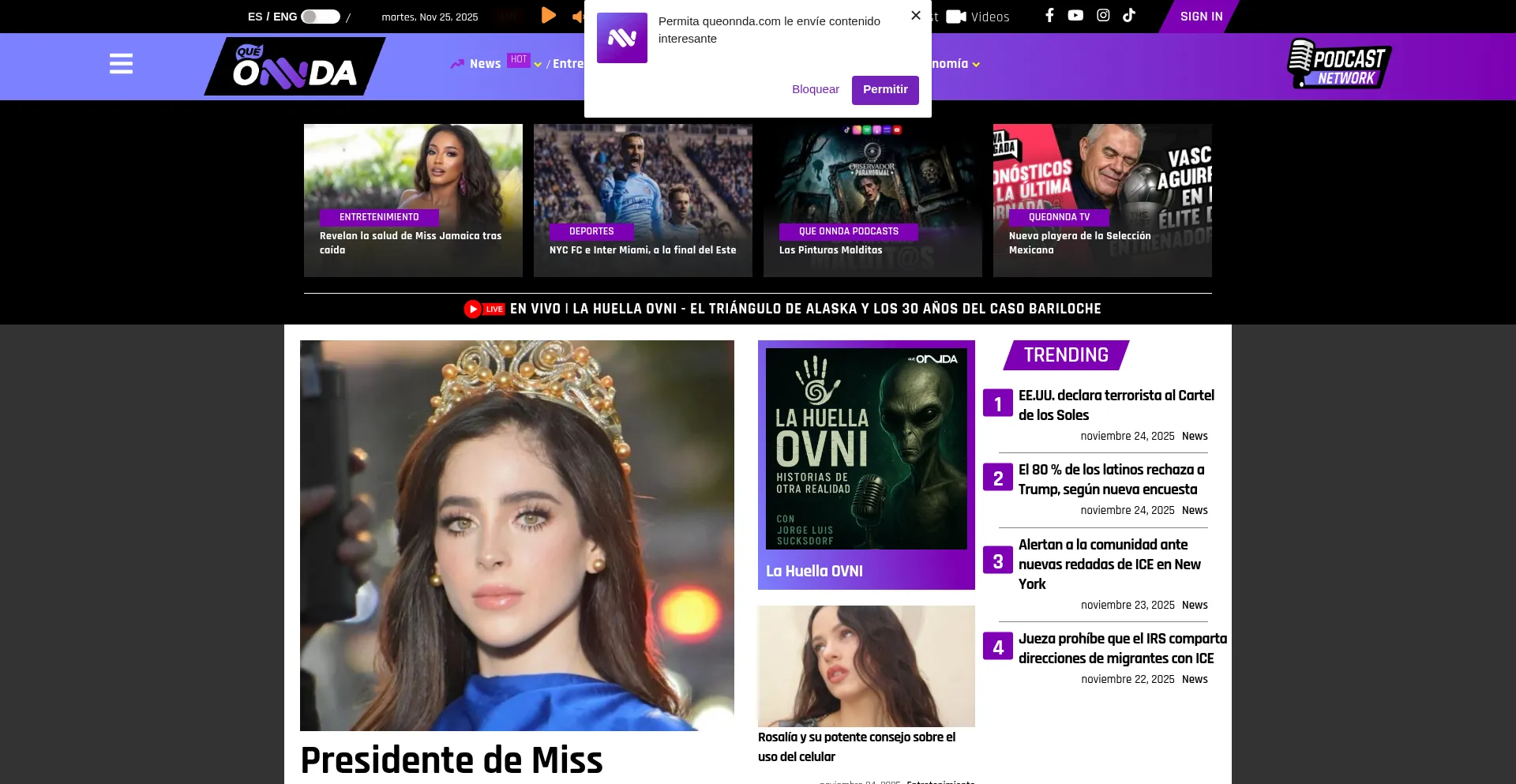Open La Huella OVNI podcast thumbnail
This screenshot has width=1516, height=784.
point(866,448)
